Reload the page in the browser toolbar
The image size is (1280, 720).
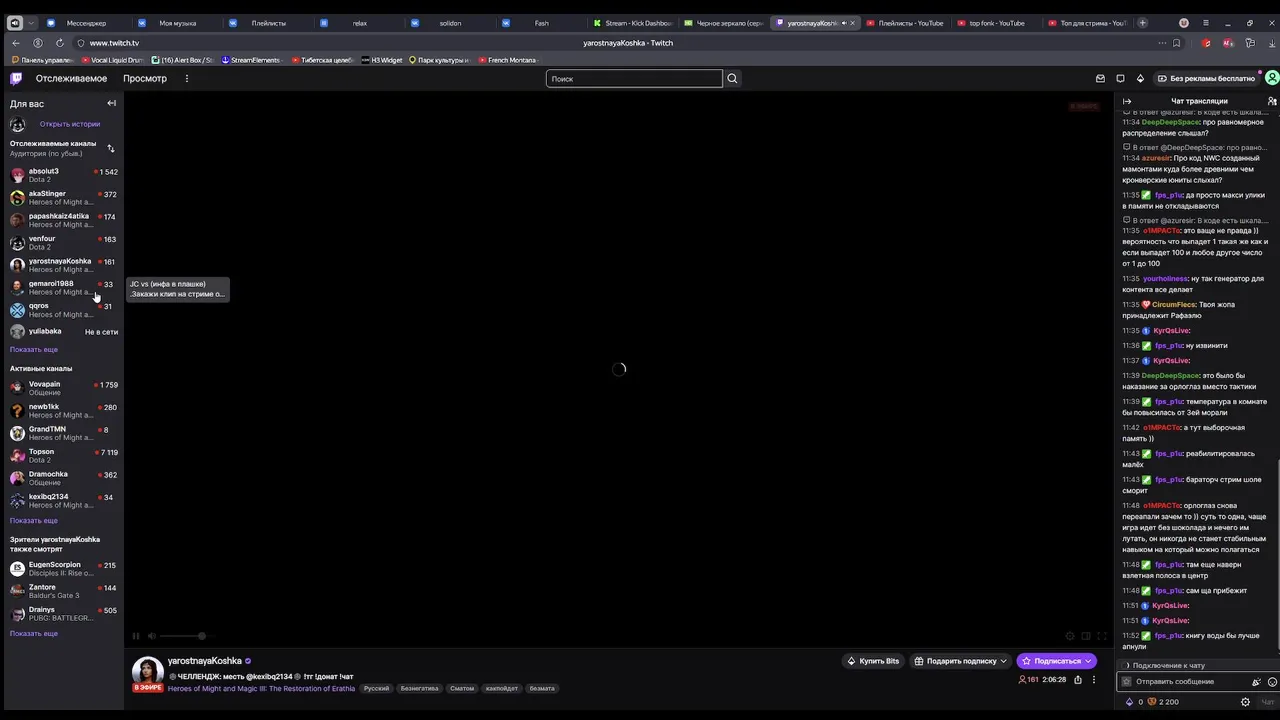[60, 43]
